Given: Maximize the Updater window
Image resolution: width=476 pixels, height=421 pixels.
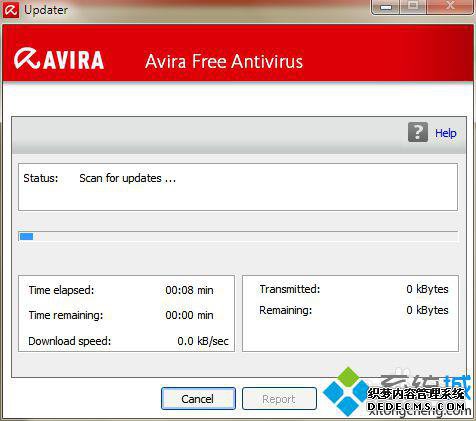Looking at the screenshot, I should [x=413, y=7].
